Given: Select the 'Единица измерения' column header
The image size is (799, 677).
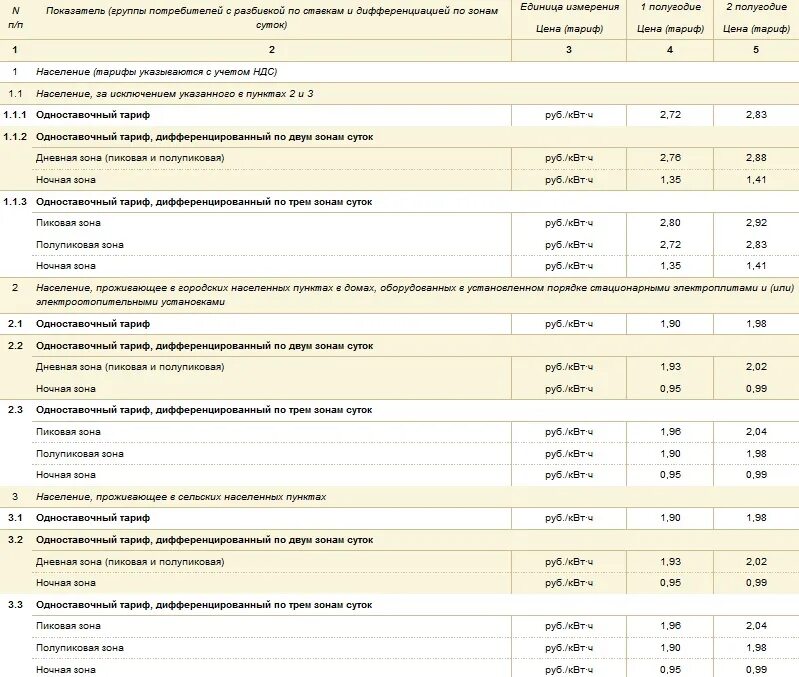Looking at the screenshot, I should click(569, 7).
